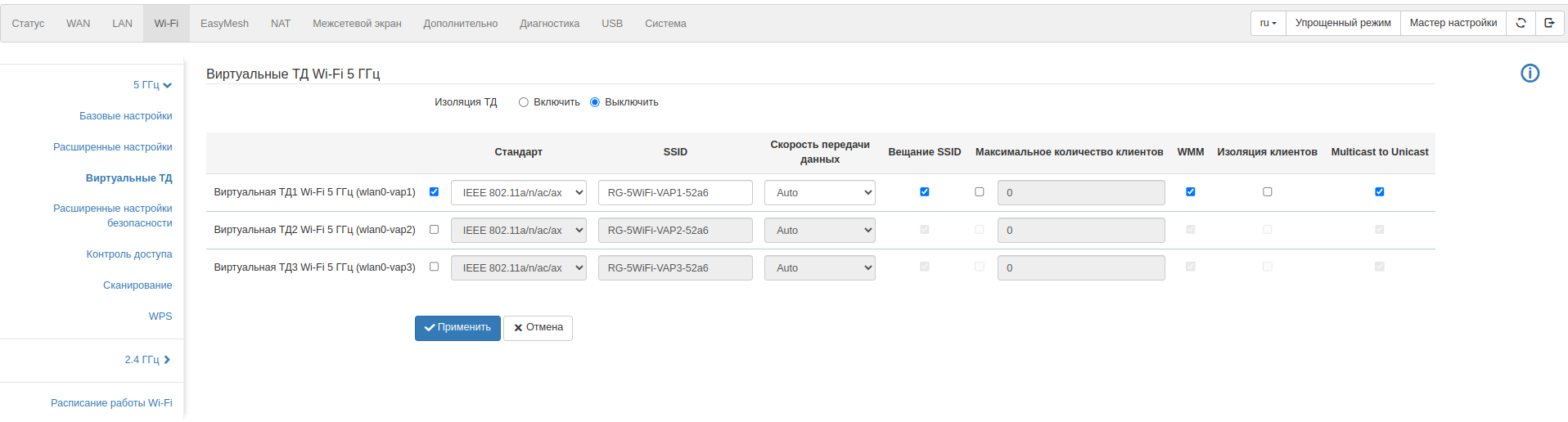Viewport: 1568px width, 422px height.
Task: Open the data rate dropdown for VAP1
Action: pos(819,193)
